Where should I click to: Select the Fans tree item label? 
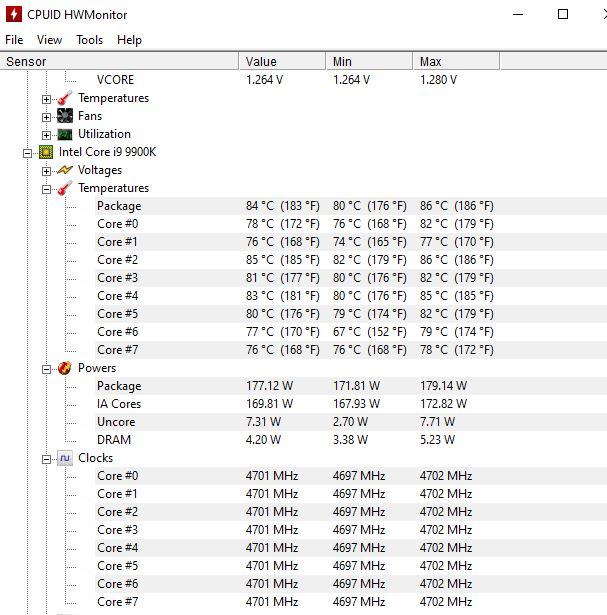pyautogui.click(x=90, y=116)
